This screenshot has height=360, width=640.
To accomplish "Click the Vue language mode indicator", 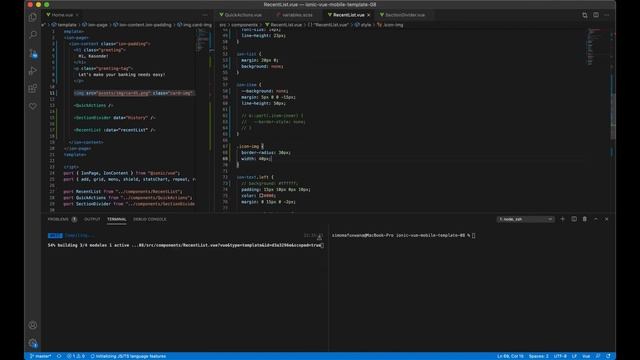I will [x=586, y=356].
